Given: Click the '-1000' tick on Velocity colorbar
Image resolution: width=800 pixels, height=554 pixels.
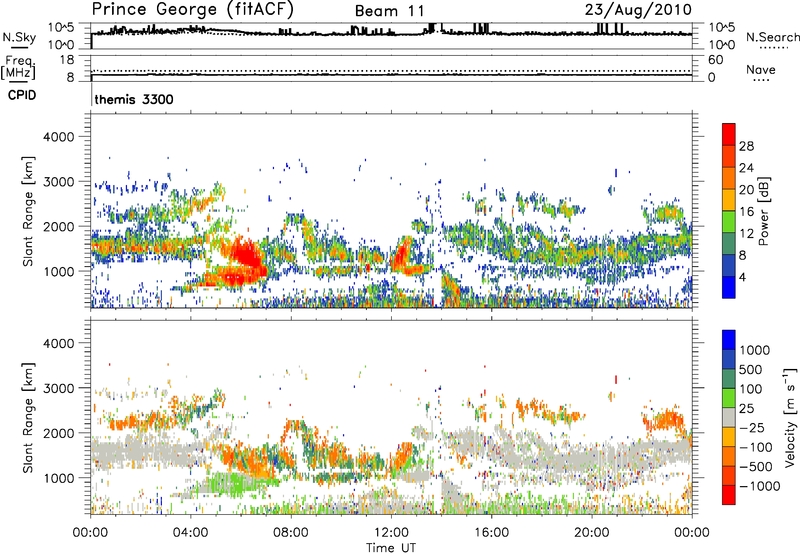Looking at the screenshot, I should click(x=760, y=486).
